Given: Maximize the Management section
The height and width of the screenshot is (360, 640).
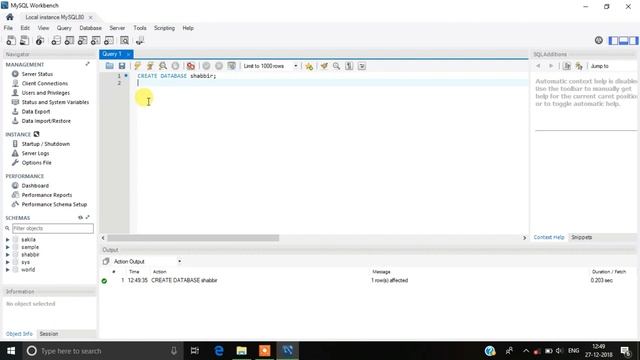Looking at the screenshot, I should [x=87, y=64].
